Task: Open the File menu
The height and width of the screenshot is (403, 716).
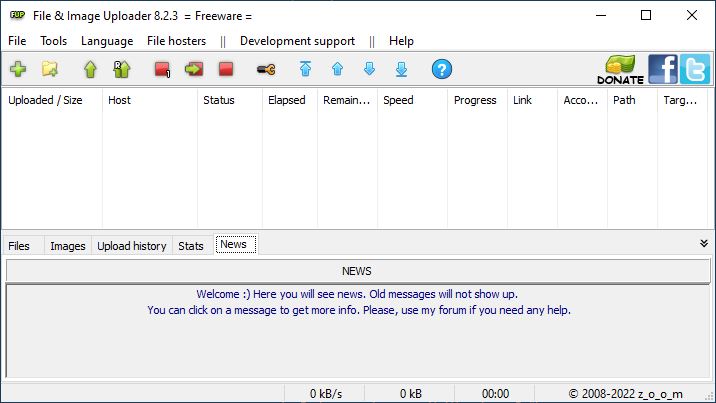Action: coord(17,41)
